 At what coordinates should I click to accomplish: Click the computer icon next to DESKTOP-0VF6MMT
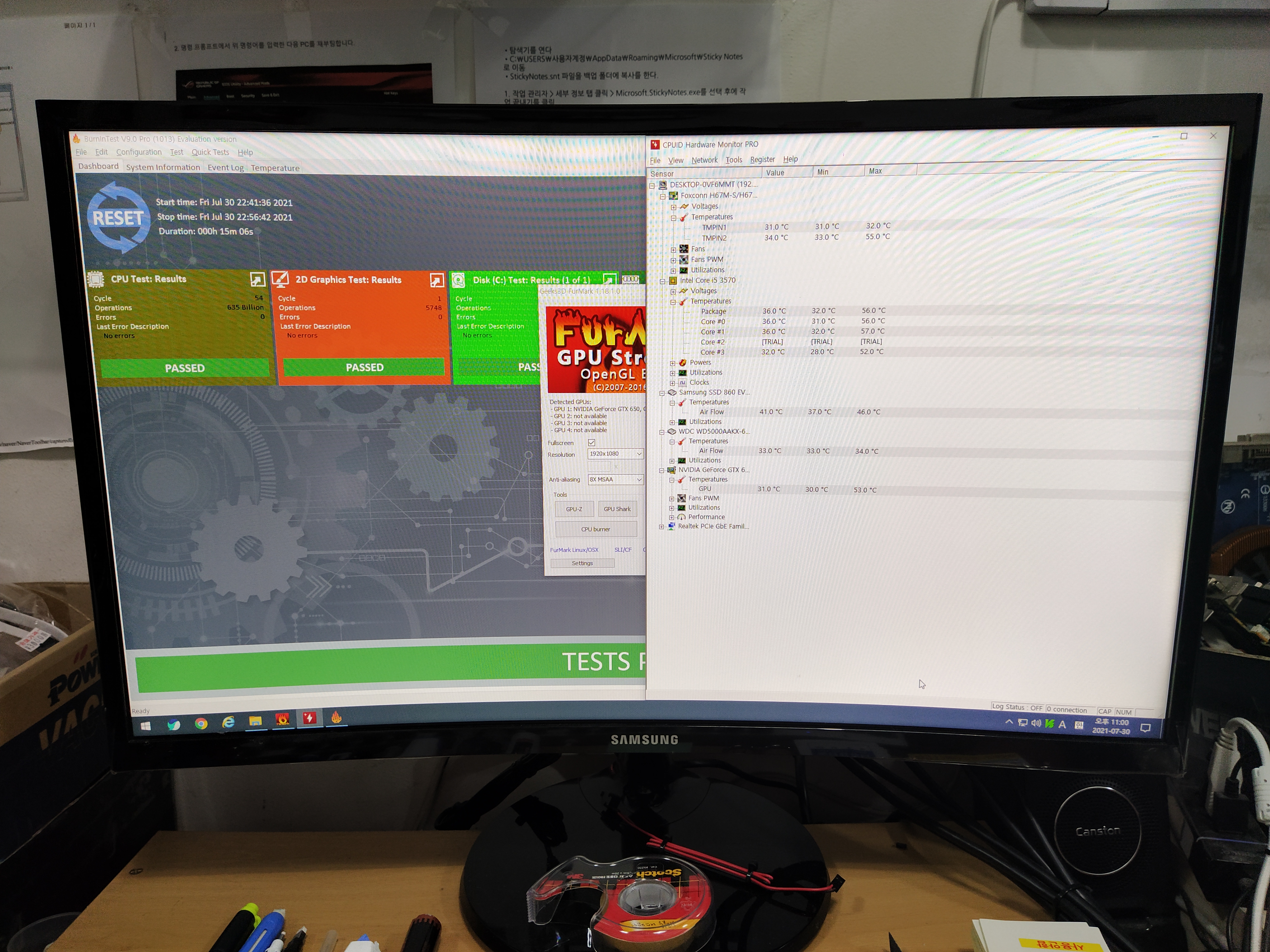663,185
